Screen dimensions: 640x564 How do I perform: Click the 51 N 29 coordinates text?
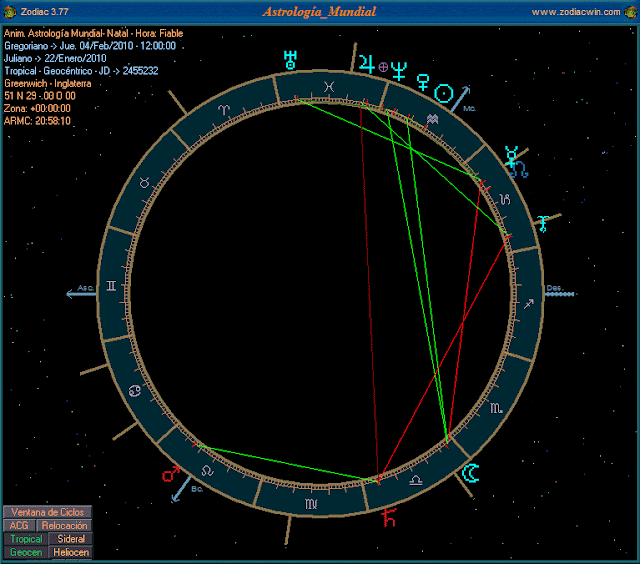pos(40,96)
